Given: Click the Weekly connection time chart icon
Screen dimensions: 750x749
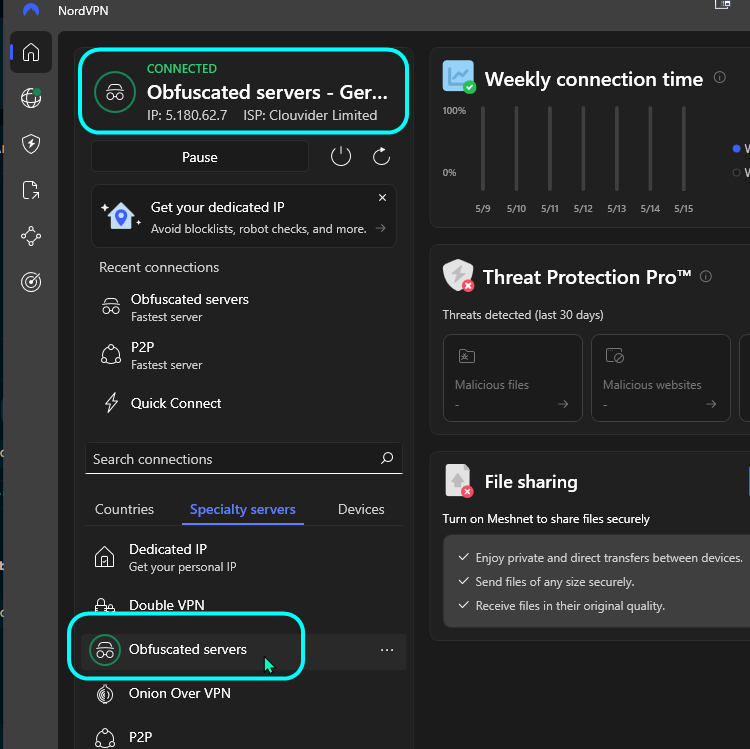Looking at the screenshot, I should [x=459, y=77].
